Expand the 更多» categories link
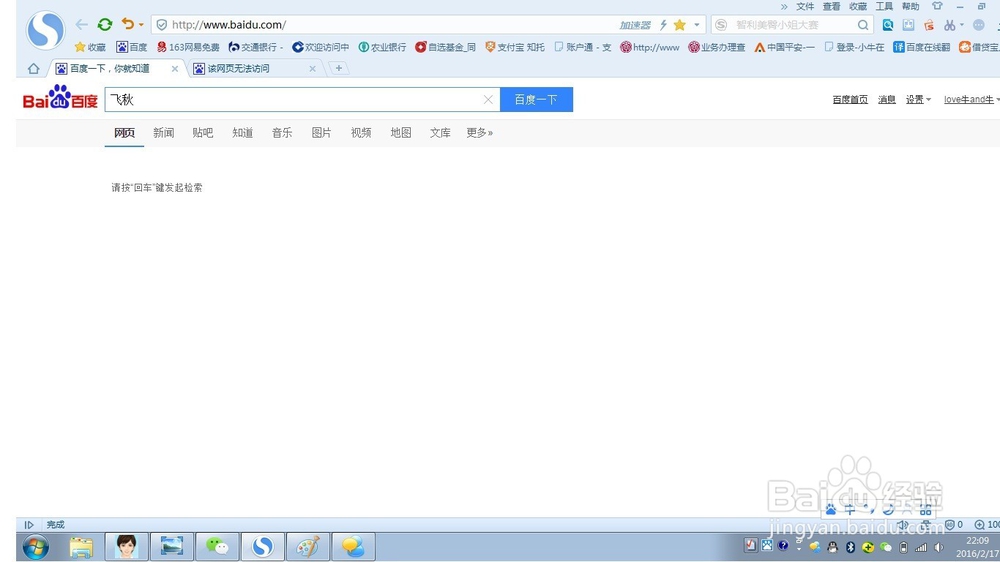The image size is (1000, 562). (x=480, y=133)
